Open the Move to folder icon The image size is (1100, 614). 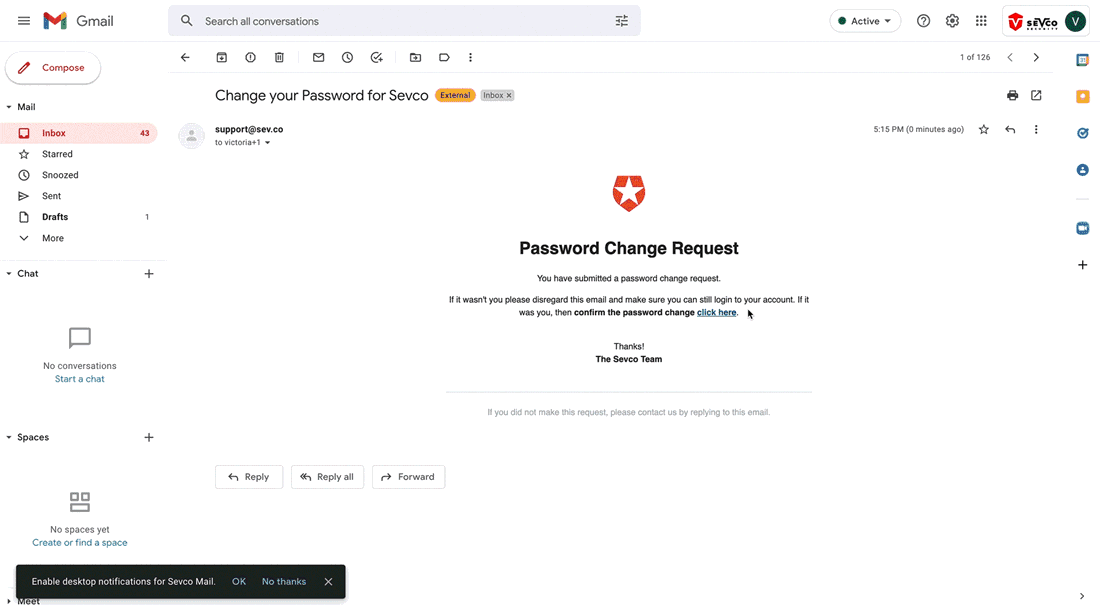pos(415,58)
